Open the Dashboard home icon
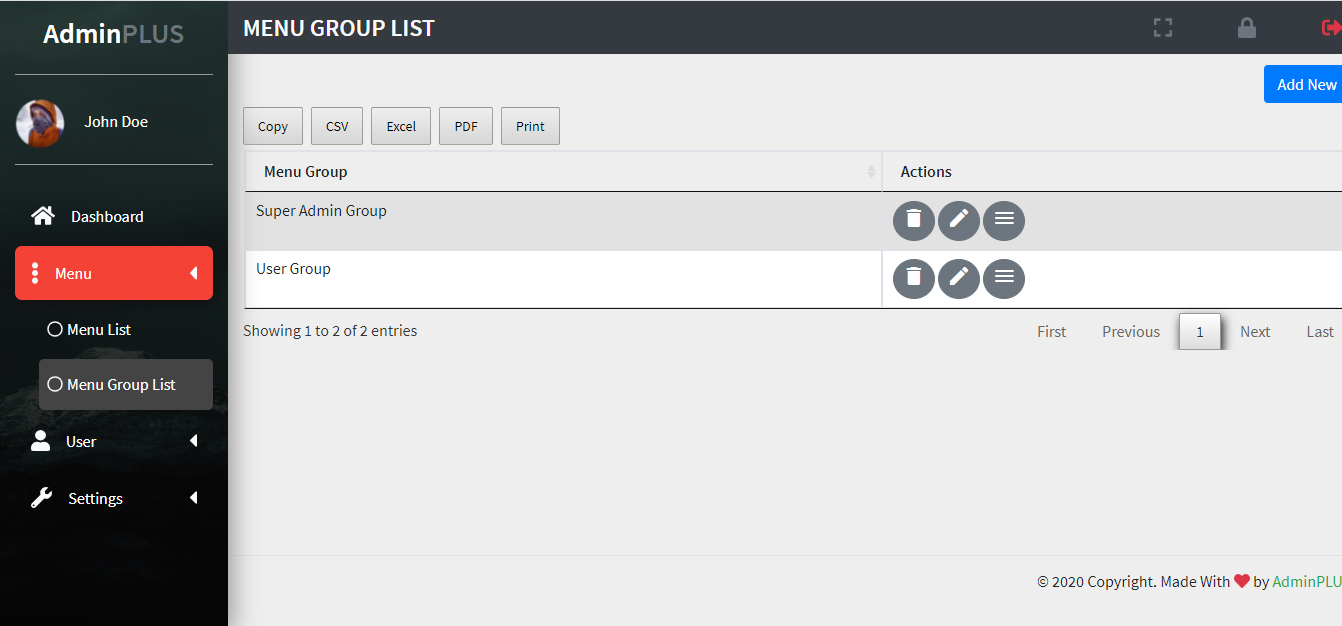Screen dimensions: 1342x626 [x=41, y=215]
